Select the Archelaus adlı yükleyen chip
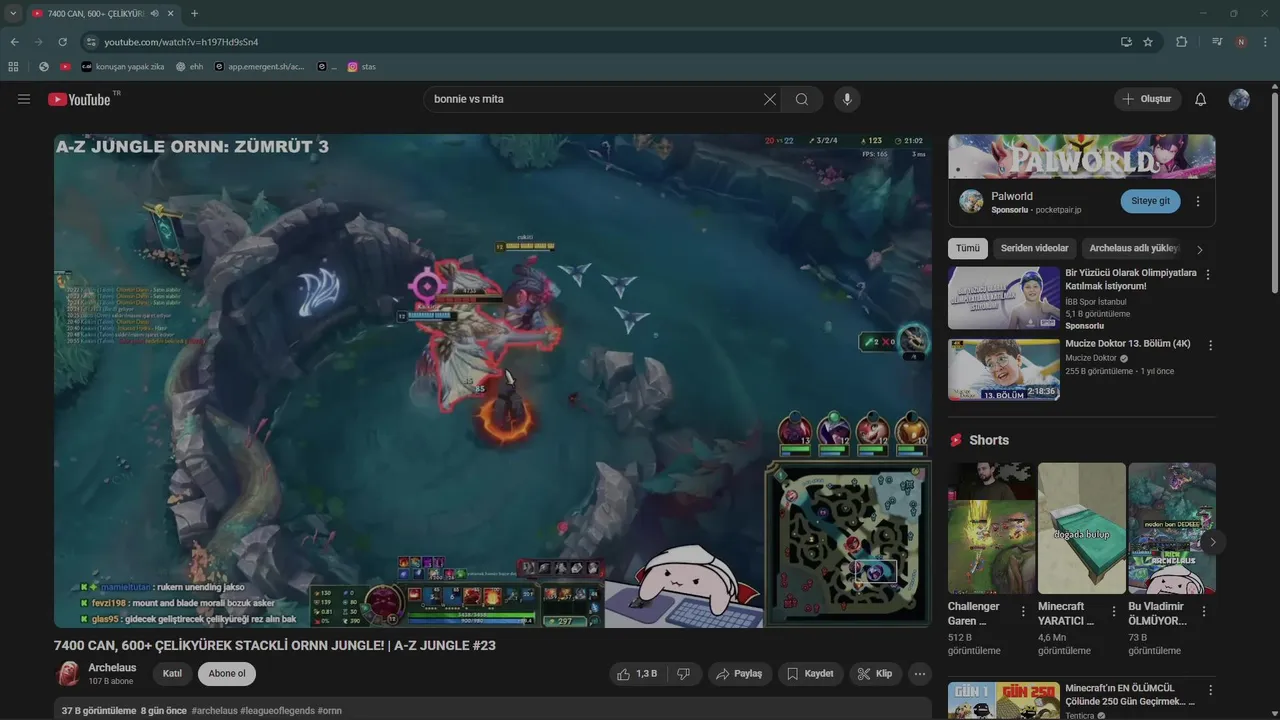This screenshot has width=1280, height=720. point(1134,249)
